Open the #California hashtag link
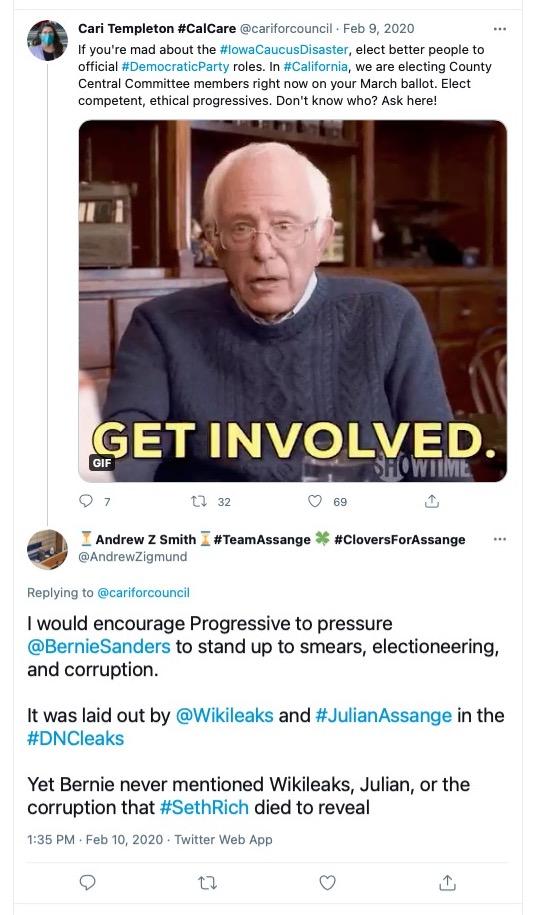This screenshot has height=915, width=536. [316, 67]
